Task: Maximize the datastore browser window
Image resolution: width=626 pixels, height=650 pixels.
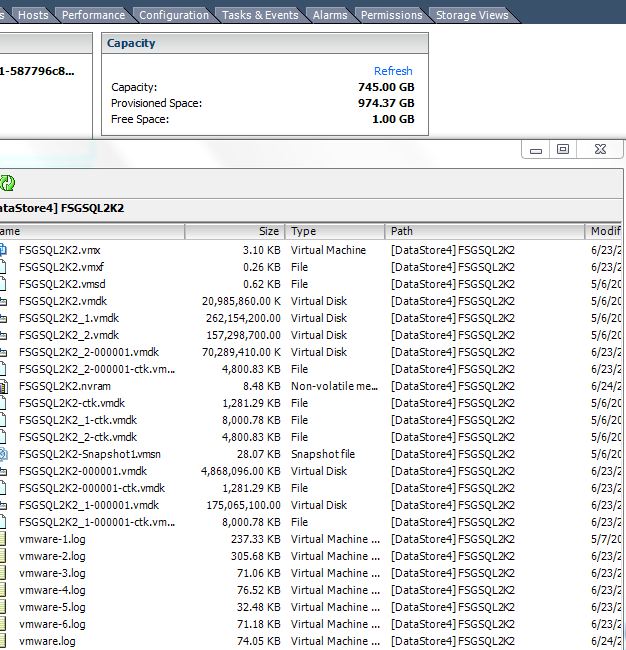Action: pos(563,149)
